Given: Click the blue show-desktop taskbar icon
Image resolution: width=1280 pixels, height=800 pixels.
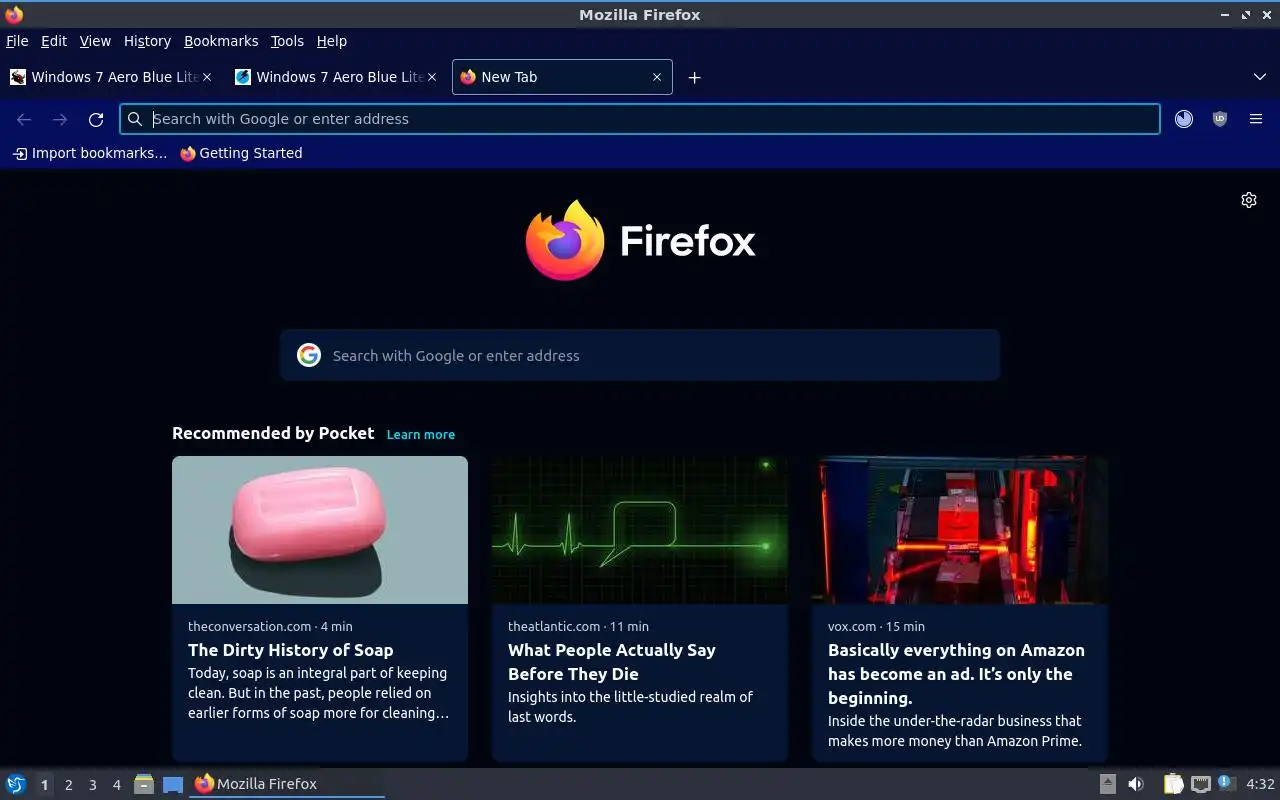Looking at the screenshot, I should pos(173,784).
